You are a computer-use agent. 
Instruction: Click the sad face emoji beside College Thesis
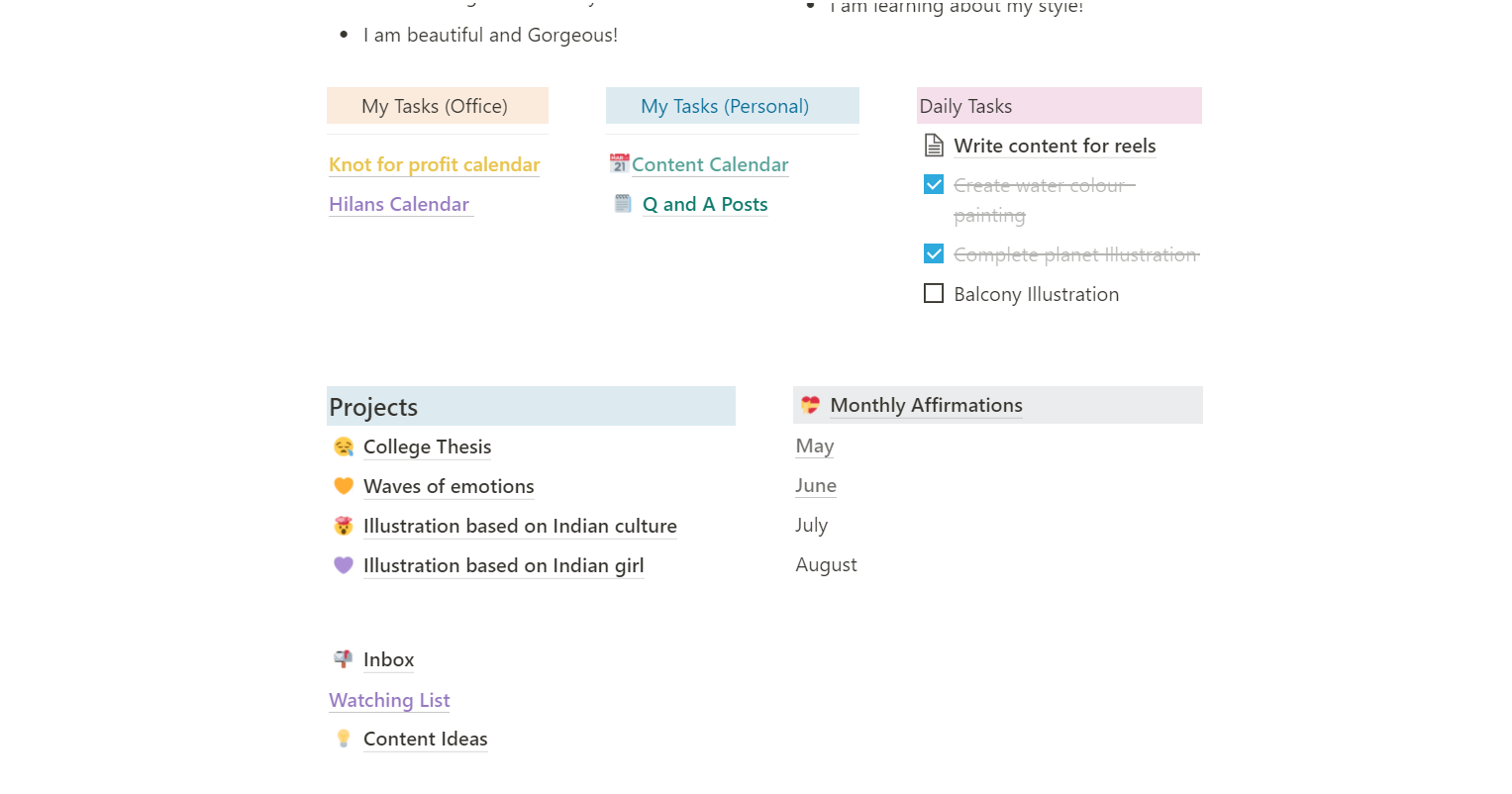pyautogui.click(x=344, y=447)
